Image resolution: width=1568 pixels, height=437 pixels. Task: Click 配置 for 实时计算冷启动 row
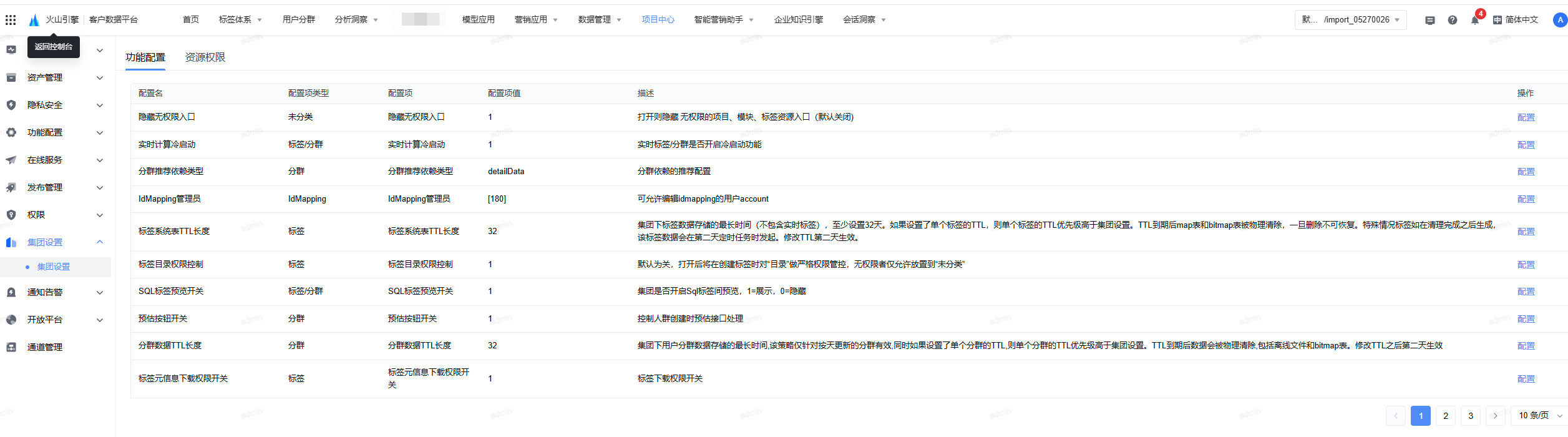click(1526, 145)
